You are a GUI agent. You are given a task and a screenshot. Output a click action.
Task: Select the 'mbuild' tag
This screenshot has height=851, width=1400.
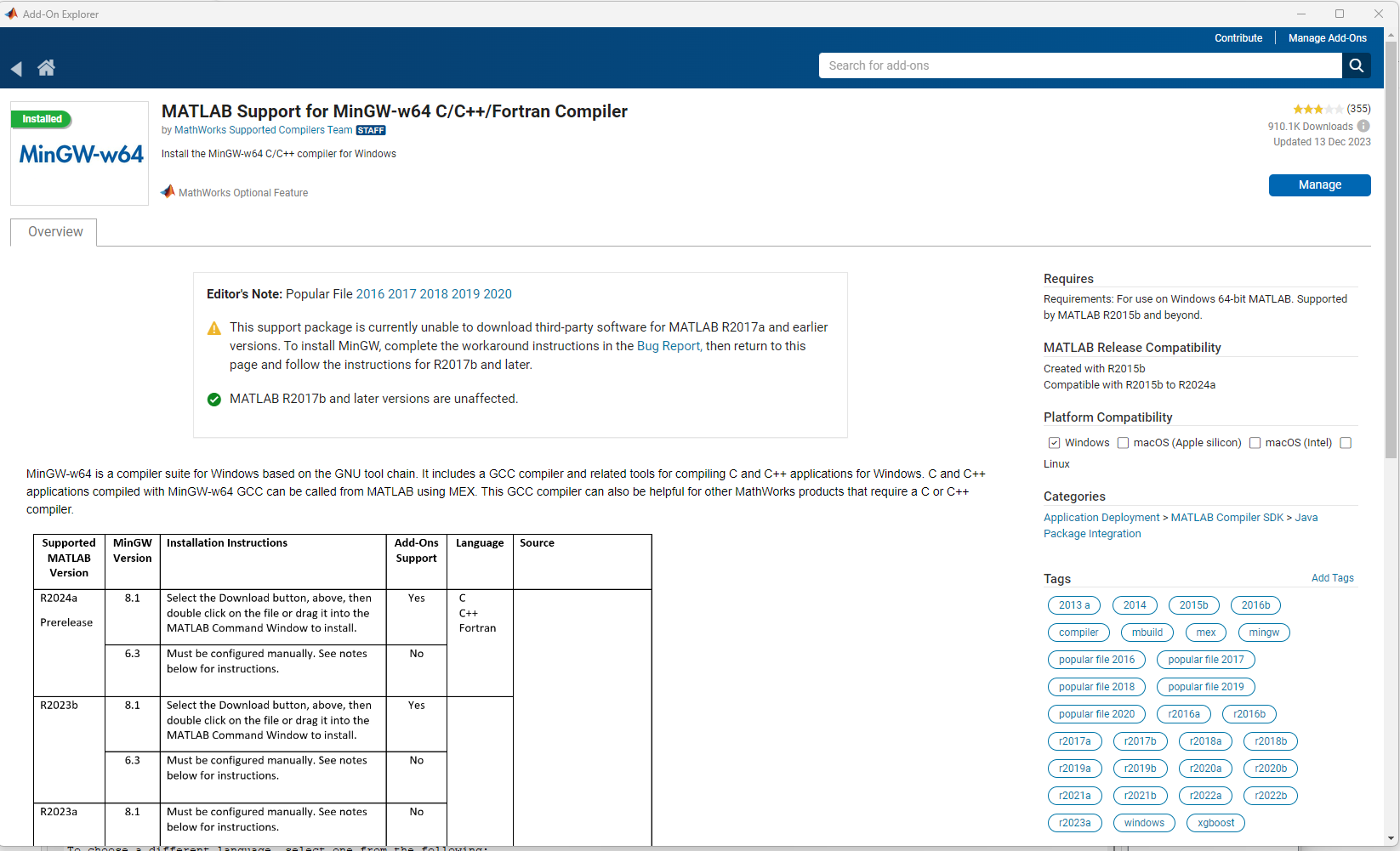[x=1147, y=633]
